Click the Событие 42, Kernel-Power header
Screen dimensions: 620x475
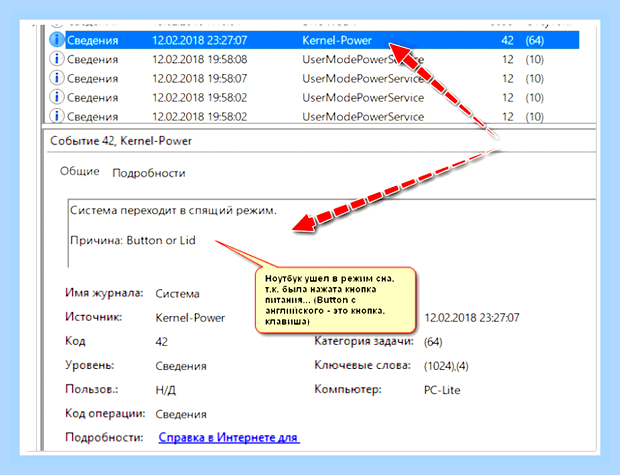tap(121, 141)
